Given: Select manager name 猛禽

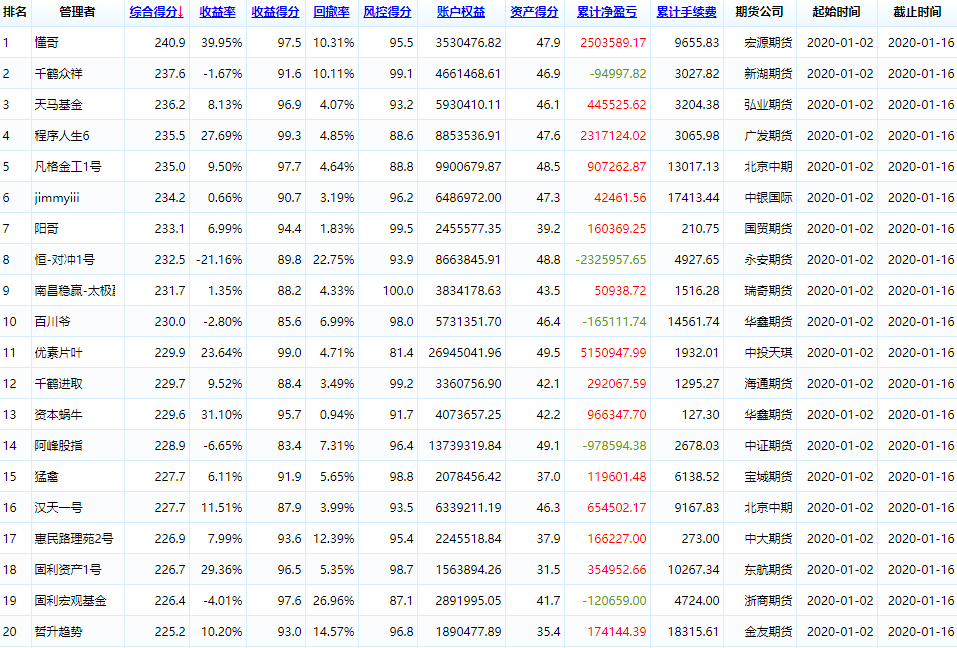Looking at the screenshot, I should pyautogui.click(x=46, y=477).
